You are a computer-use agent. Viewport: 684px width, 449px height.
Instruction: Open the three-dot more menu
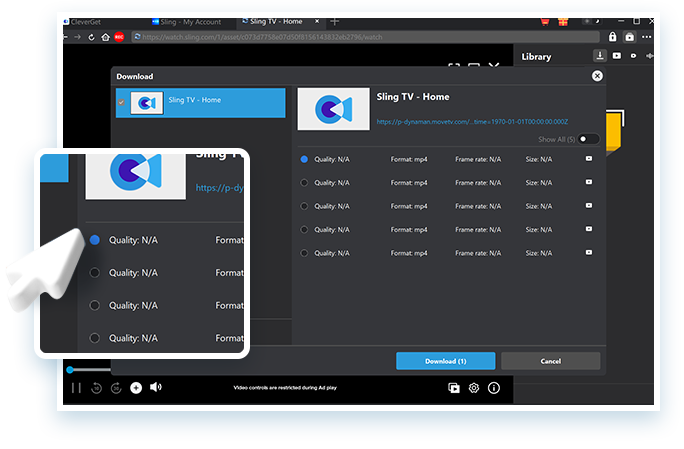646,37
